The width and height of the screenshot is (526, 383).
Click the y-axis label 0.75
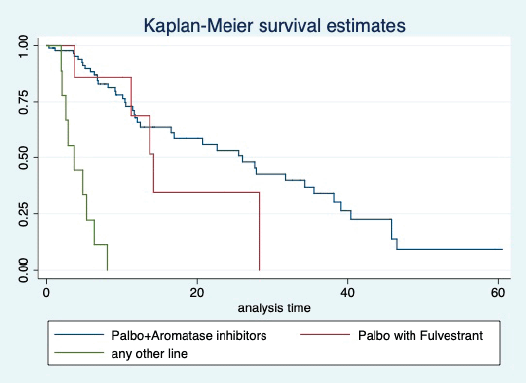23,102
